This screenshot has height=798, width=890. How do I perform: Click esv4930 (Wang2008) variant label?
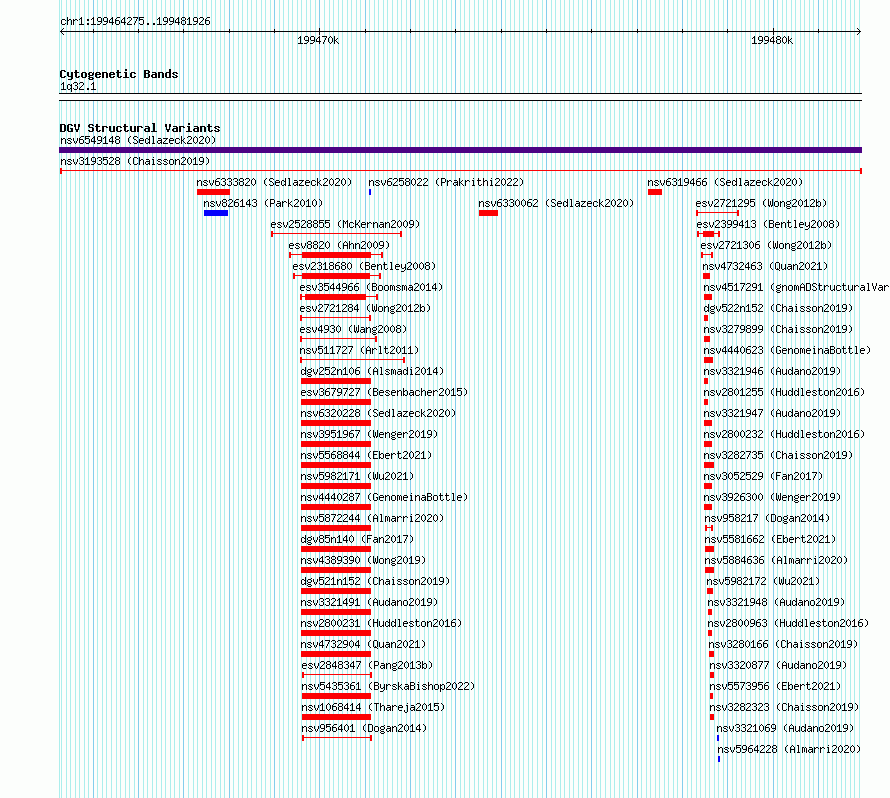pos(353,329)
